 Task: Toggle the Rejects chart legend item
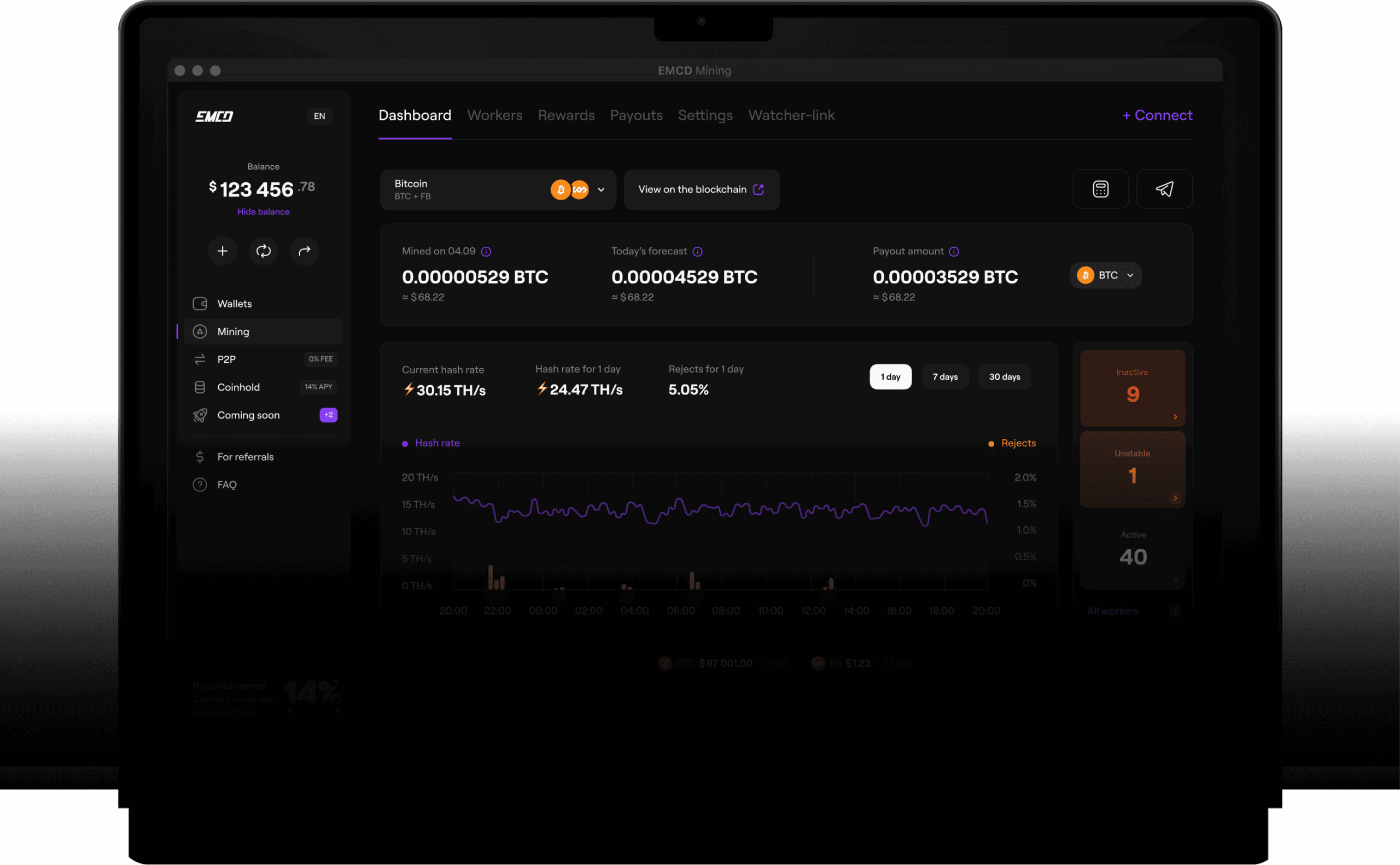click(x=1012, y=443)
